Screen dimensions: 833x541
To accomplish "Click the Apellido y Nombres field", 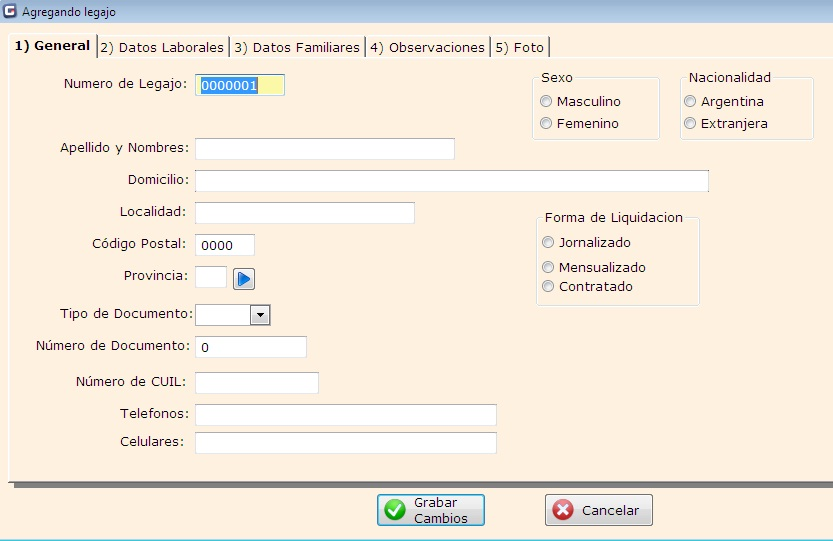I will pos(324,149).
